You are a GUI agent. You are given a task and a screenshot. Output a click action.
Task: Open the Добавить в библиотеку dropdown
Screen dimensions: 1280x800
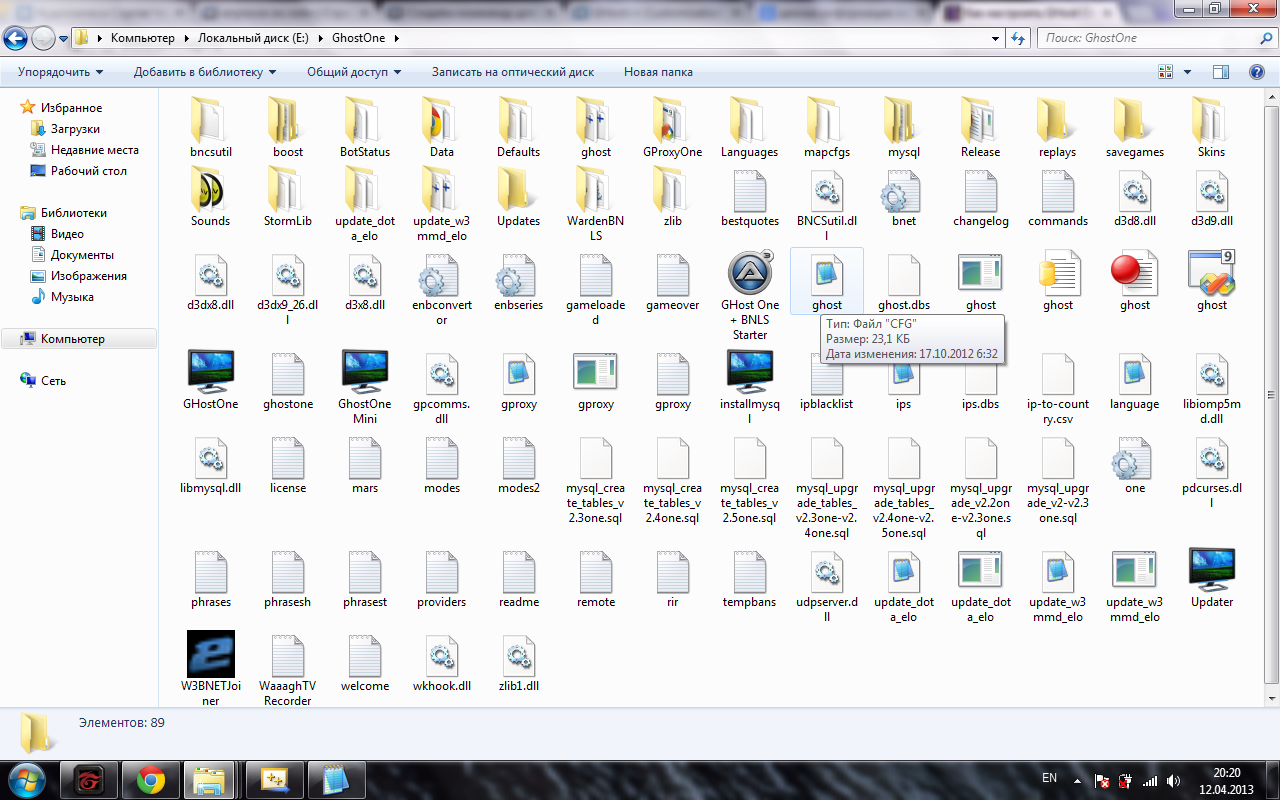[x=205, y=72]
